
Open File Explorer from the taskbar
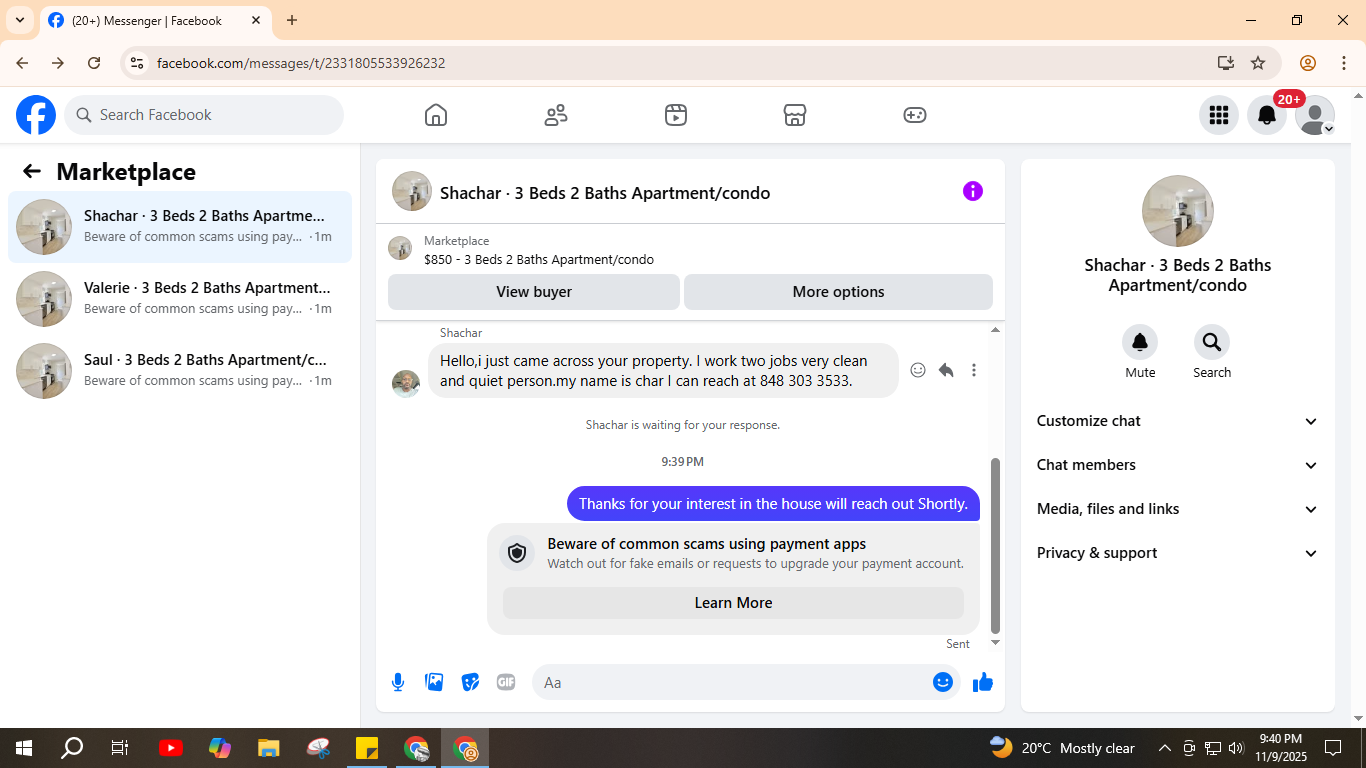268,748
